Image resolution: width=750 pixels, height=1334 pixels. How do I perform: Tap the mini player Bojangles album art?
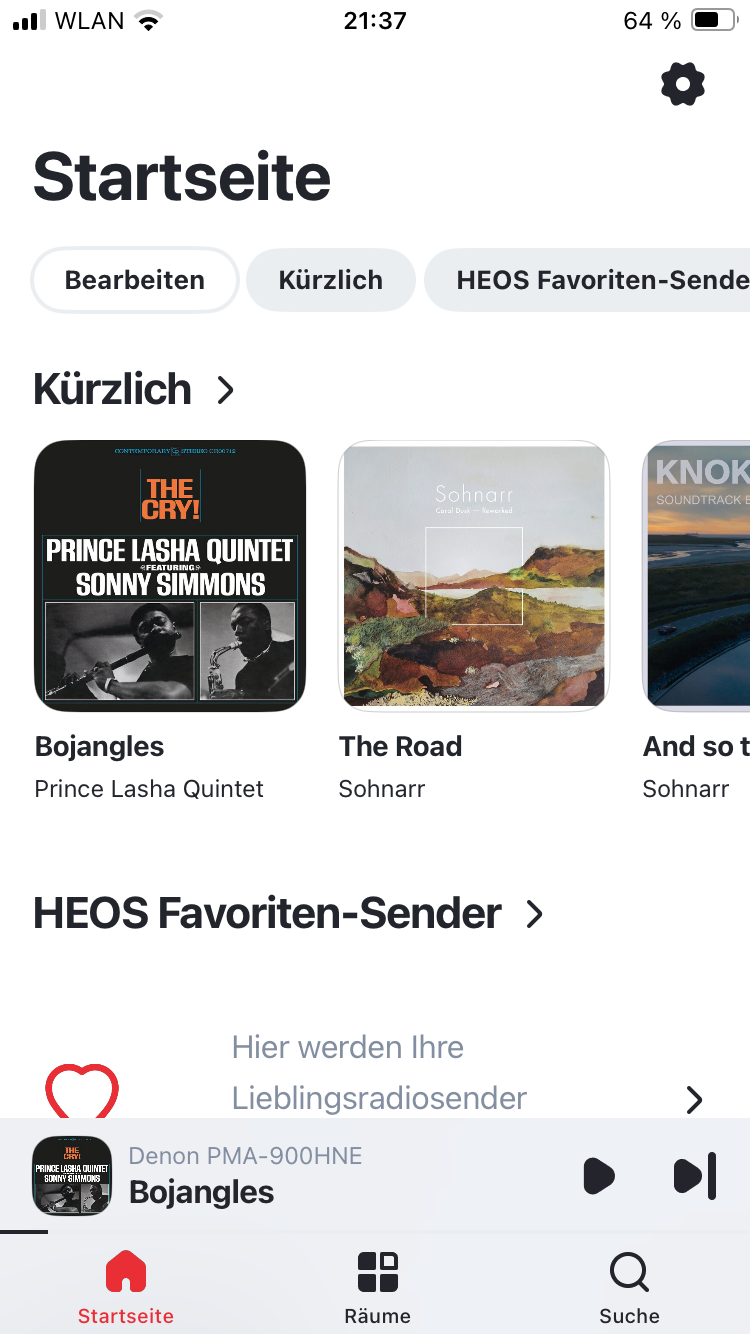72,1175
